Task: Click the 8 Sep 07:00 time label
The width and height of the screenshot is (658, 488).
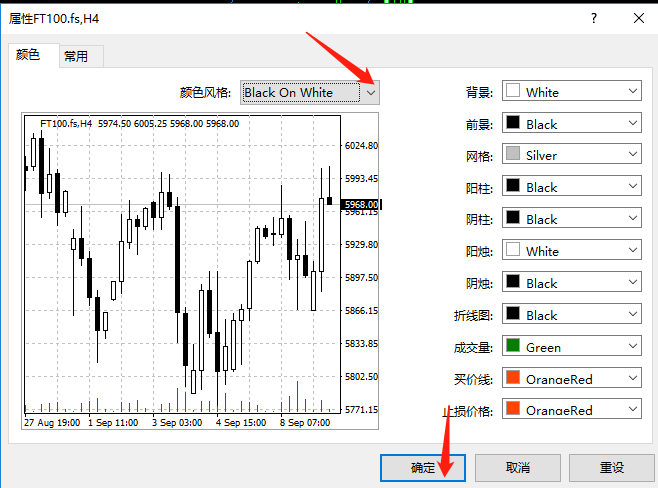Action: (x=305, y=423)
